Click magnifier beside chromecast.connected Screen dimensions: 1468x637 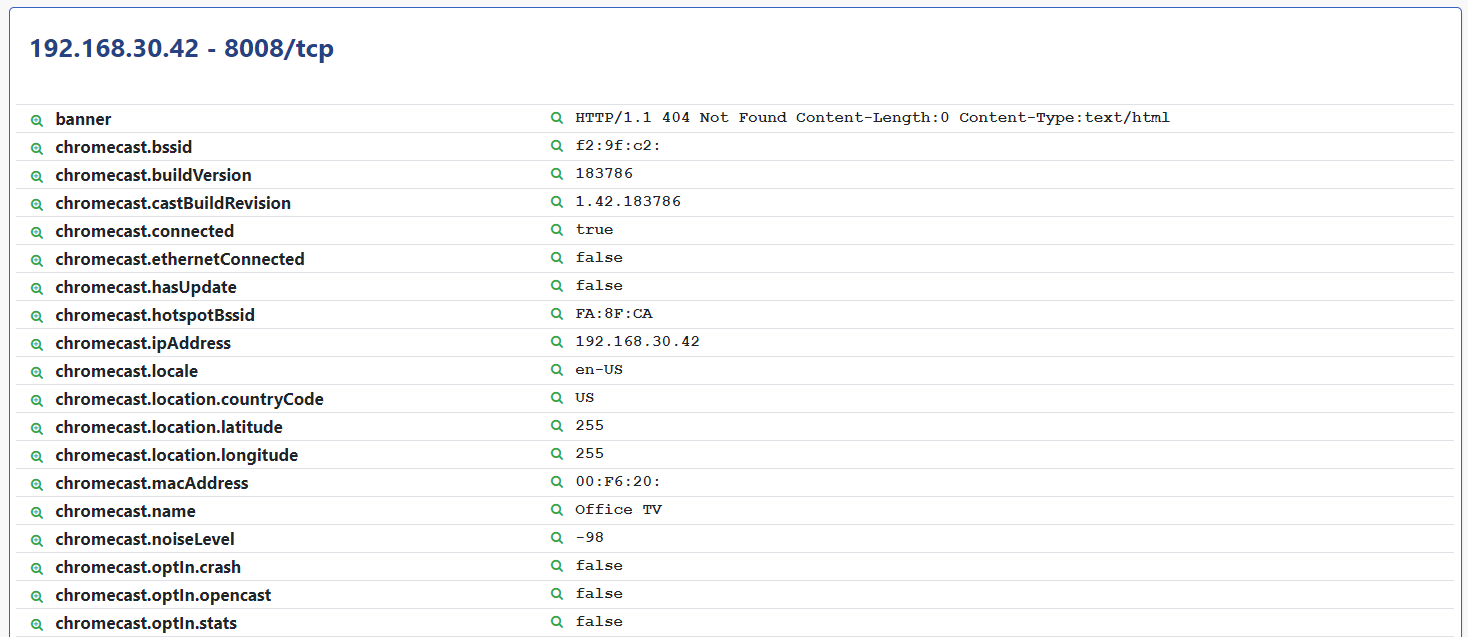click(x=37, y=231)
